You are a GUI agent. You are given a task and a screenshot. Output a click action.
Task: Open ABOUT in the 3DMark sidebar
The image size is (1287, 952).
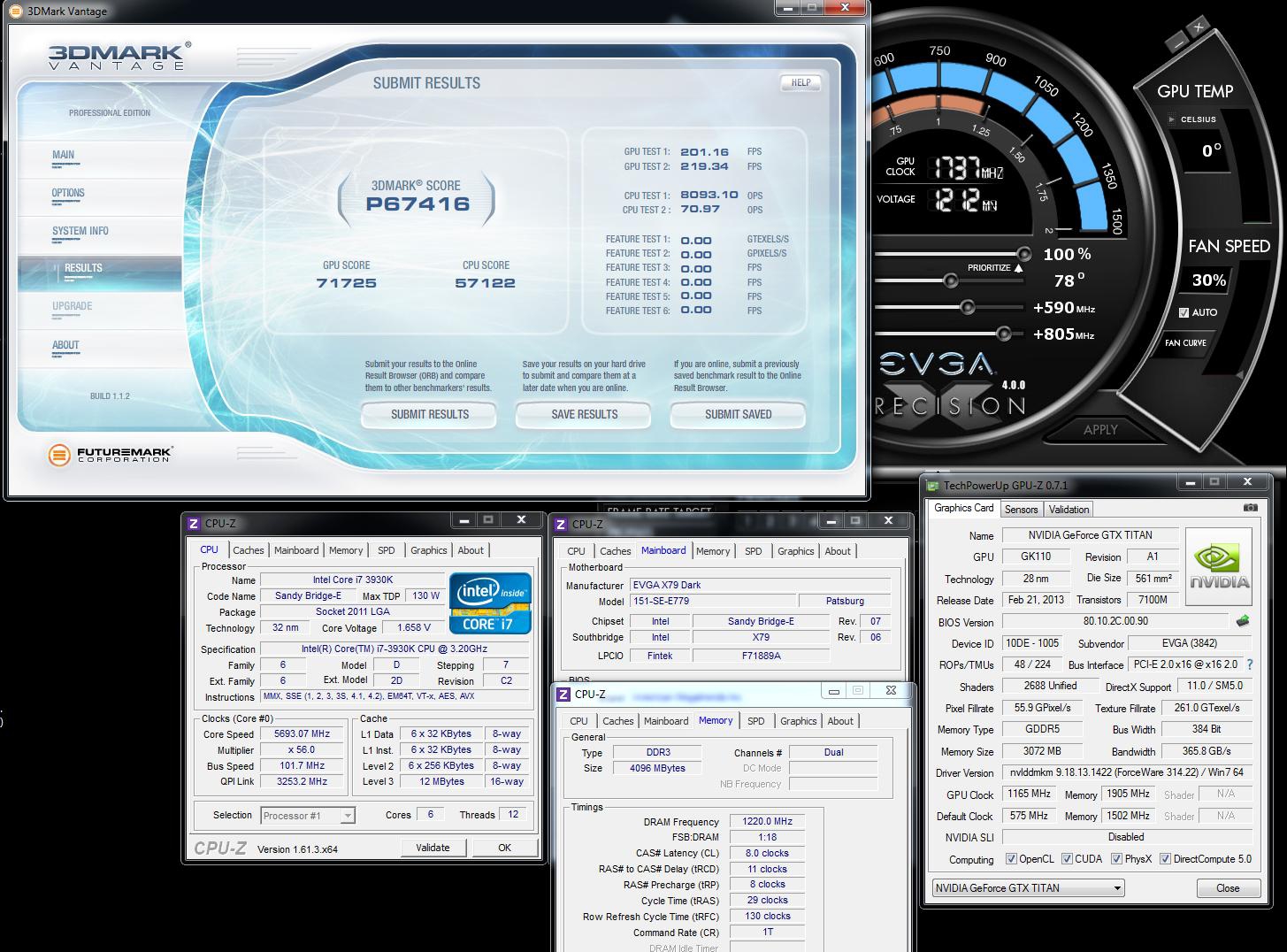click(x=65, y=345)
